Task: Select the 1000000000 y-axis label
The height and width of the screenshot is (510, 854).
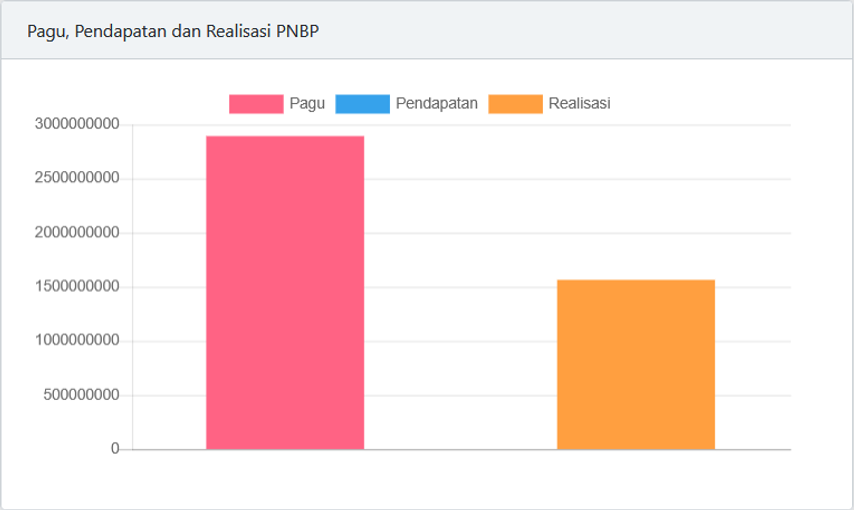Action: tap(77, 341)
